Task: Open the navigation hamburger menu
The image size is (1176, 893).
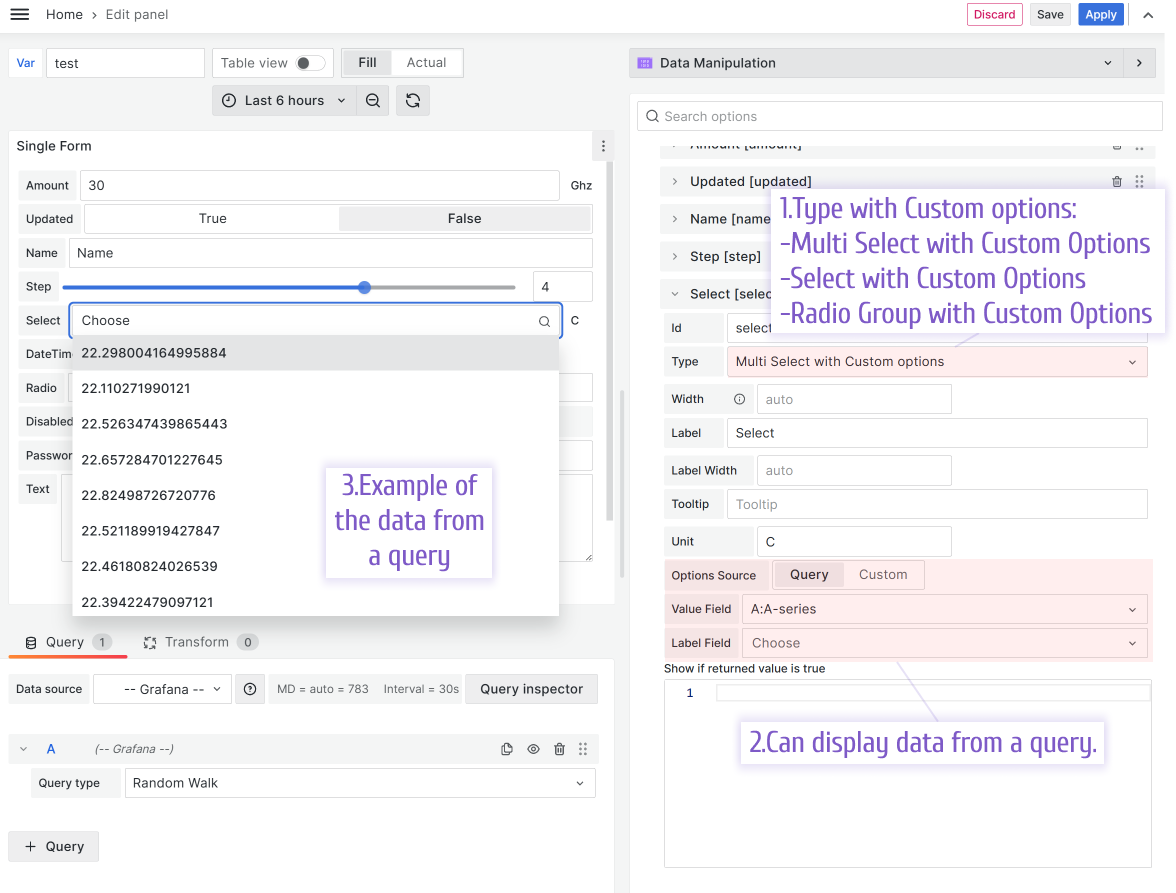Action: tap(20, 14)
